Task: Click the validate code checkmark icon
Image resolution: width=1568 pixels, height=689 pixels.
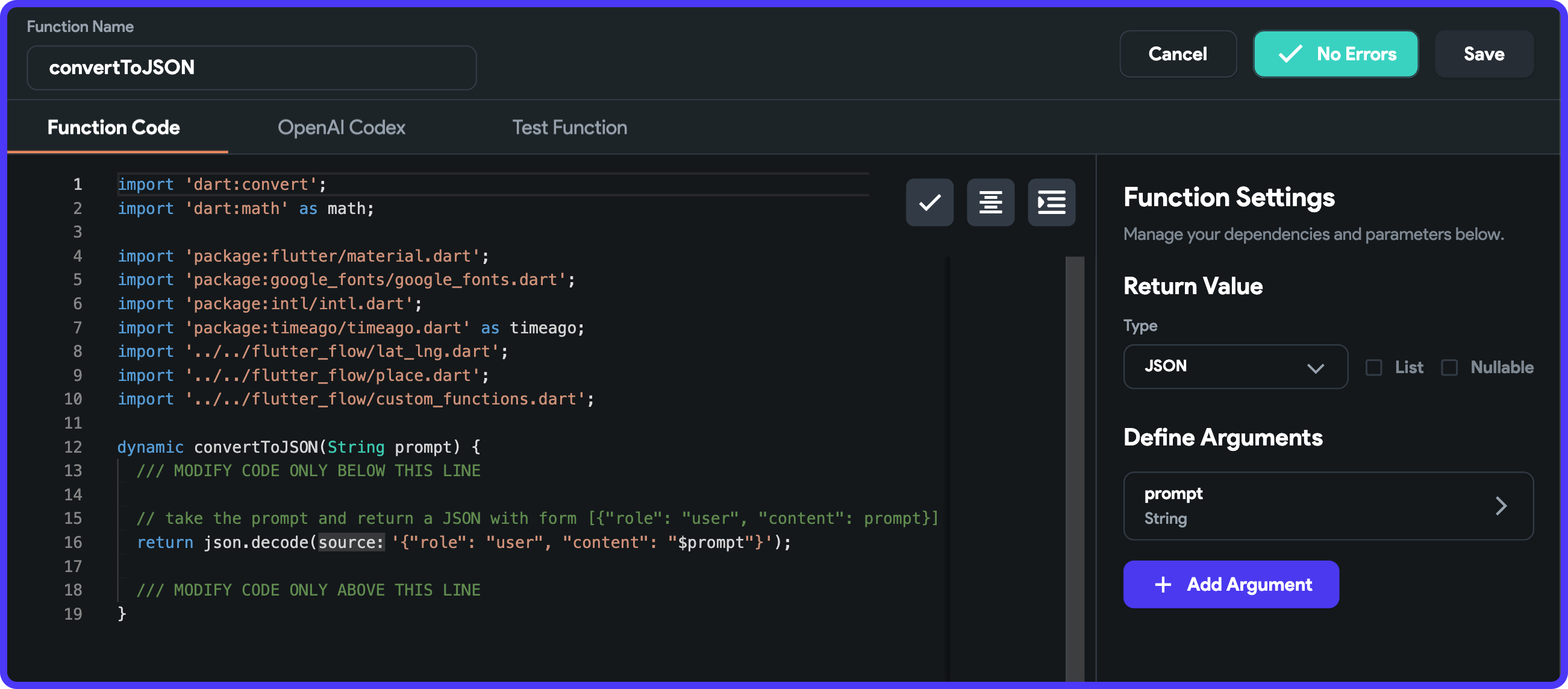Action: tap(929, 203)
